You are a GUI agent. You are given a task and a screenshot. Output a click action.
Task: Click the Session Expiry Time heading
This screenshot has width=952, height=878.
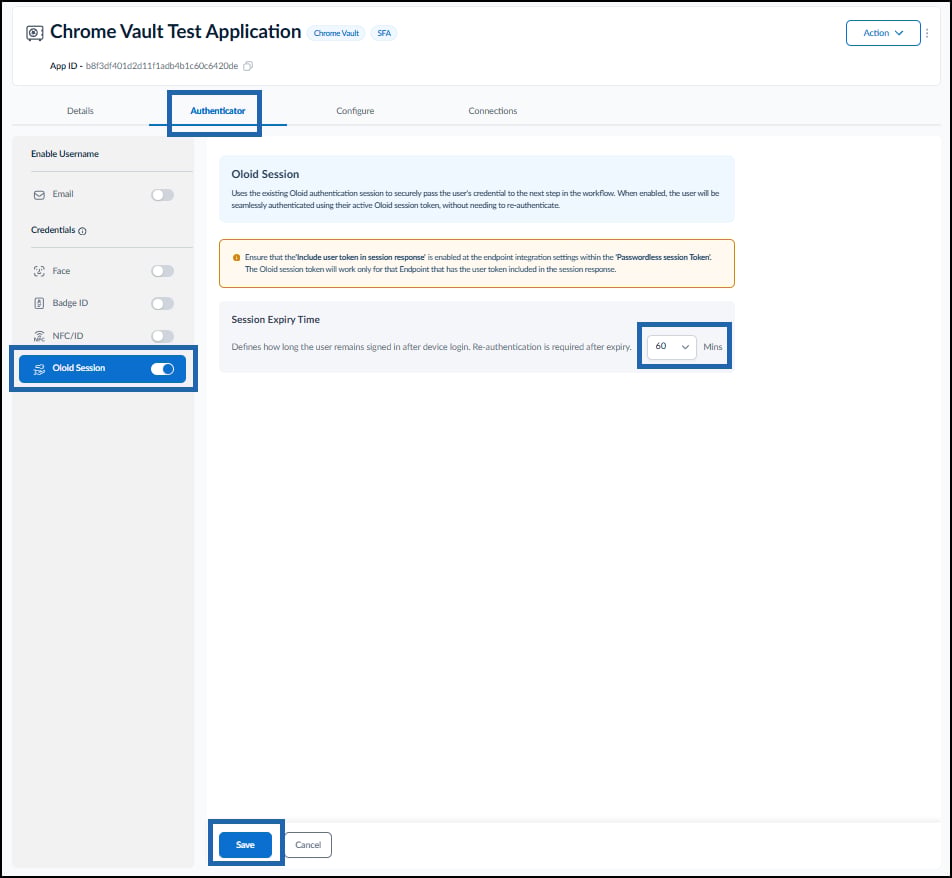pos(276,319)
